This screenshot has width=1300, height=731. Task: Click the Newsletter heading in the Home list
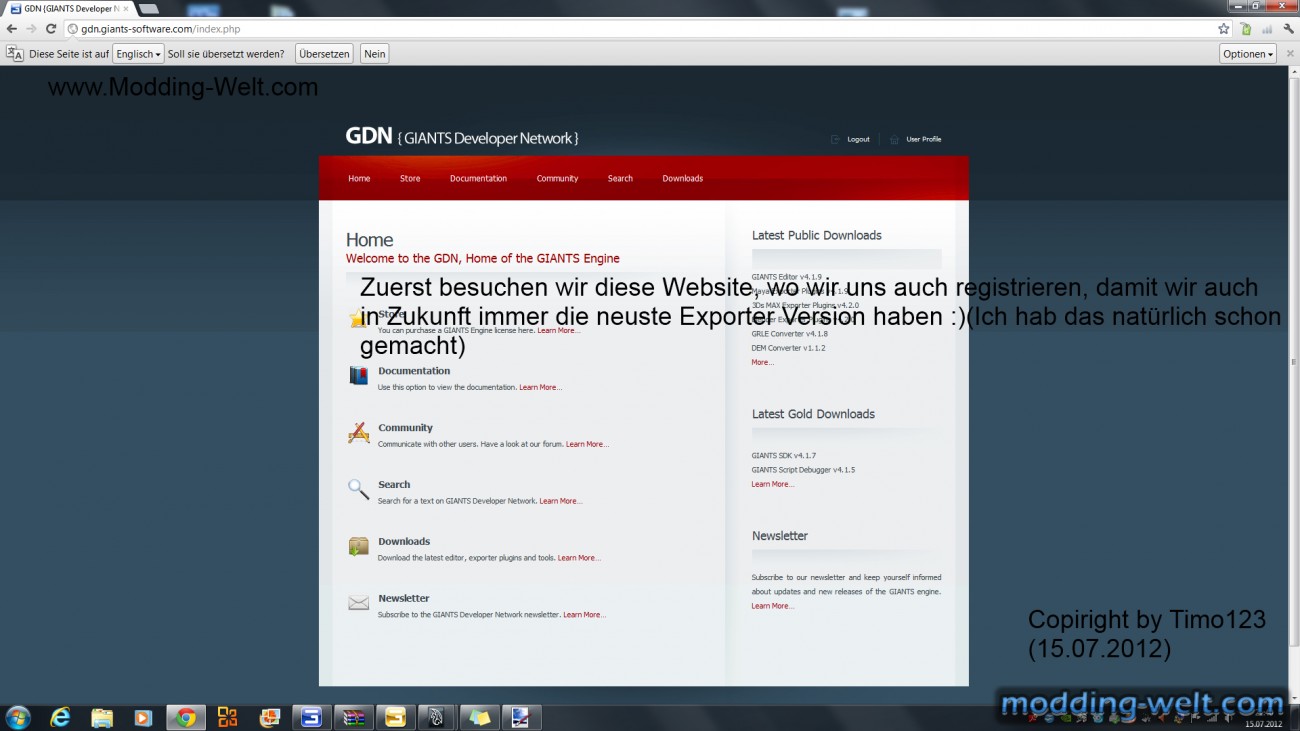pyautogui.click(x=403, y=598)
